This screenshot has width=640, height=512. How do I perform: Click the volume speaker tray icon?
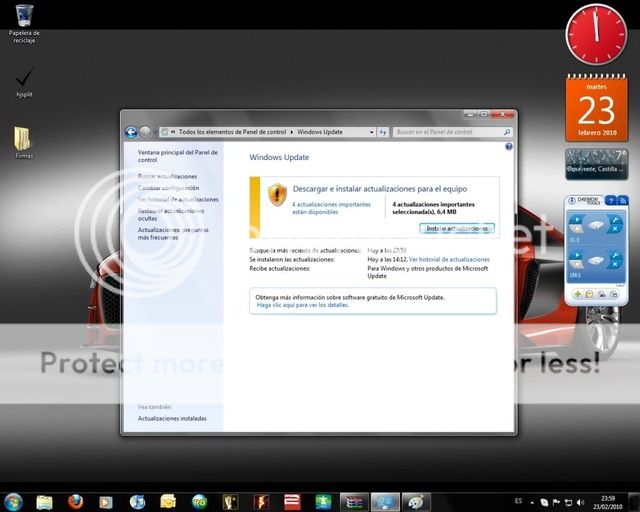pyautogui.click(x=580, y=503)
